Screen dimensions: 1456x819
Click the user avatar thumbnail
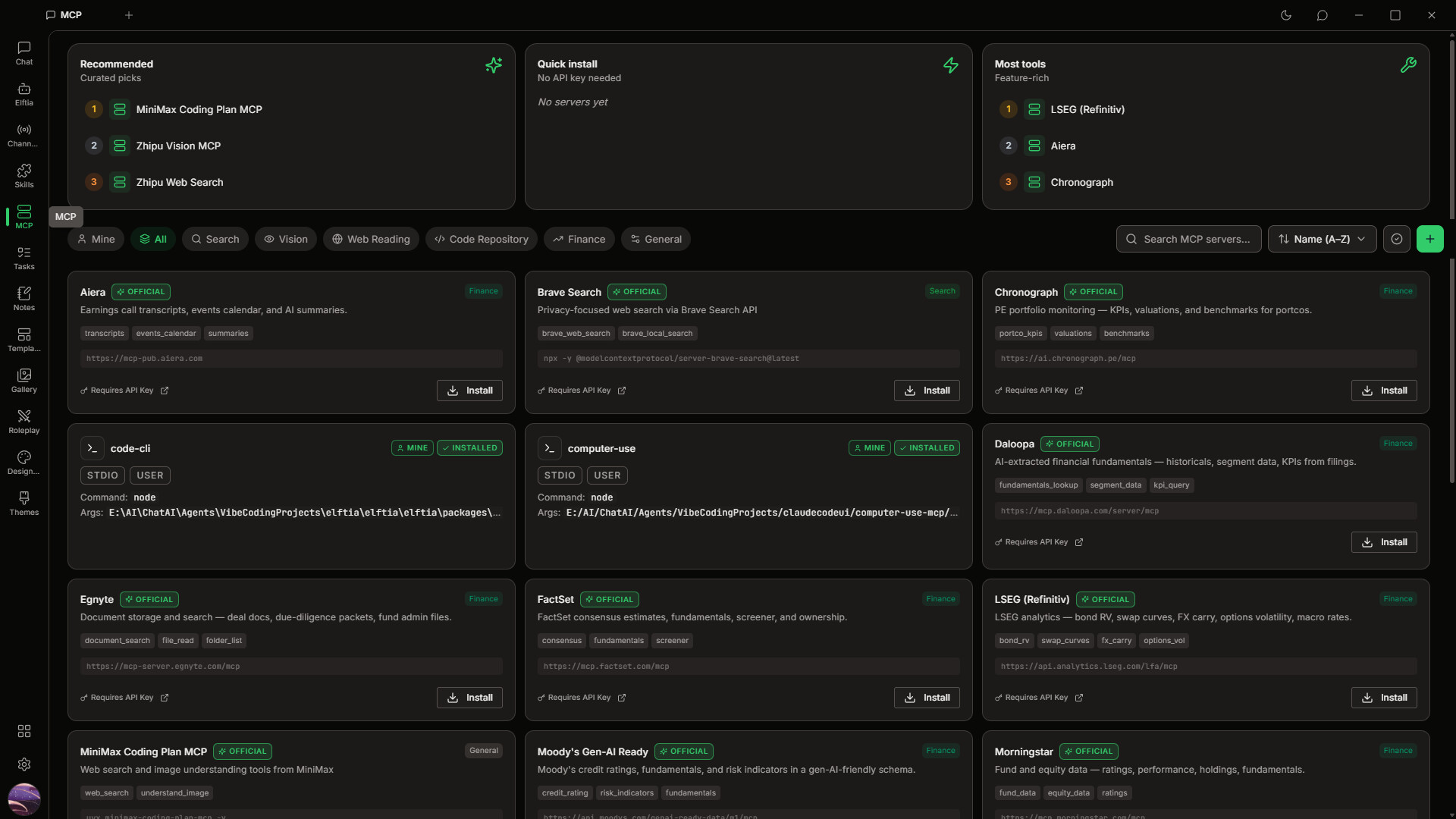point(24,799)
